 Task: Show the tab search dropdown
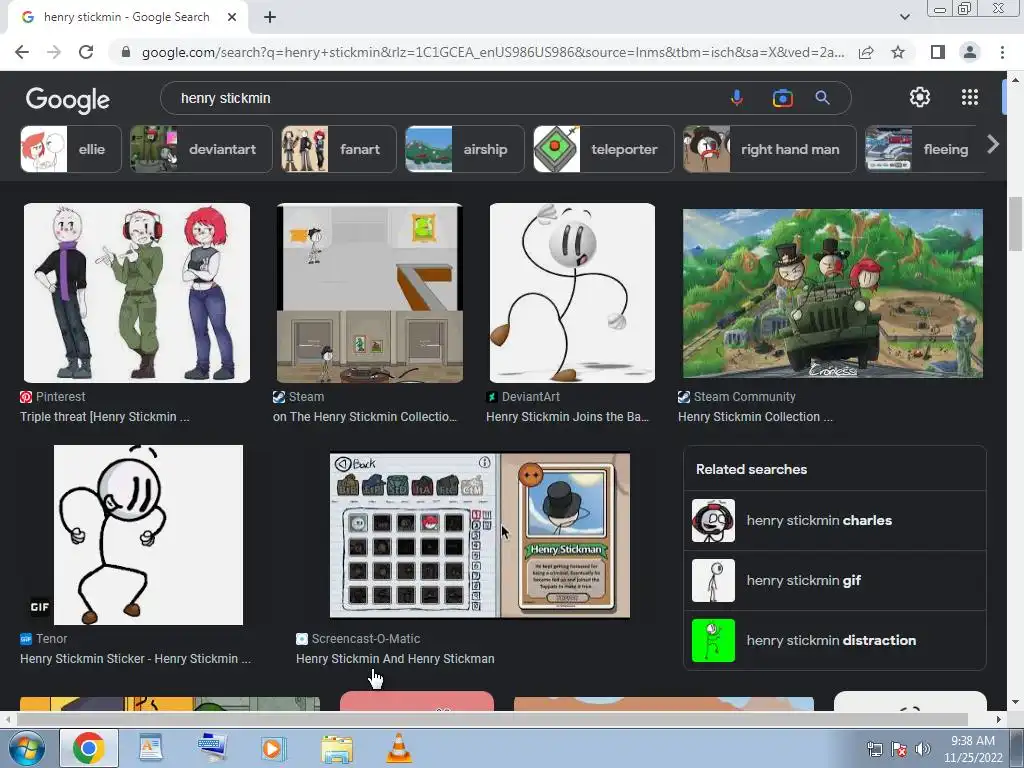[904, 17]
